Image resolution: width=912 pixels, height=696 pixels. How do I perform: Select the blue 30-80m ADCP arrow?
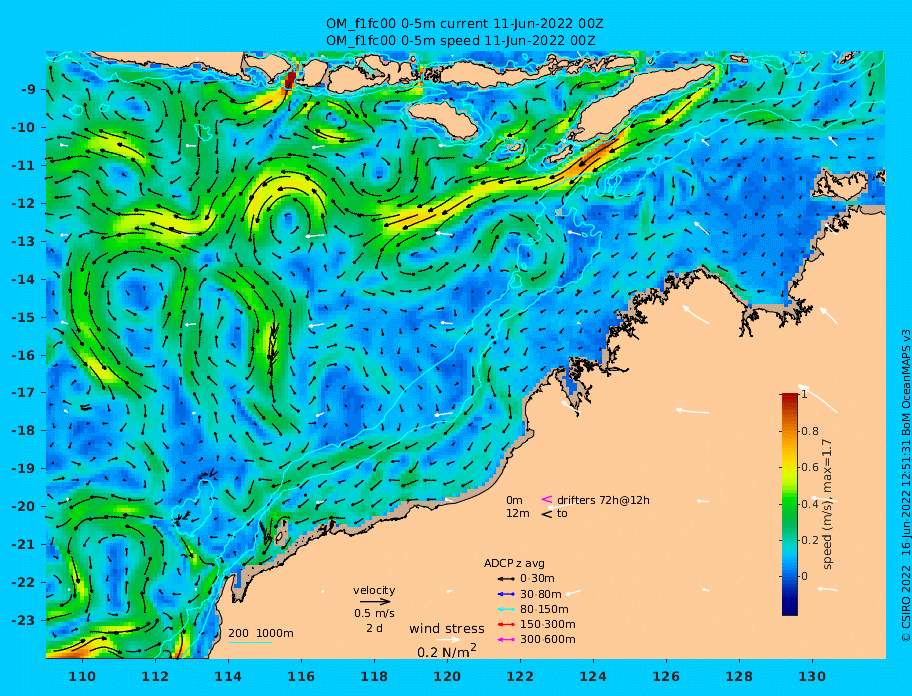point(506,594)
